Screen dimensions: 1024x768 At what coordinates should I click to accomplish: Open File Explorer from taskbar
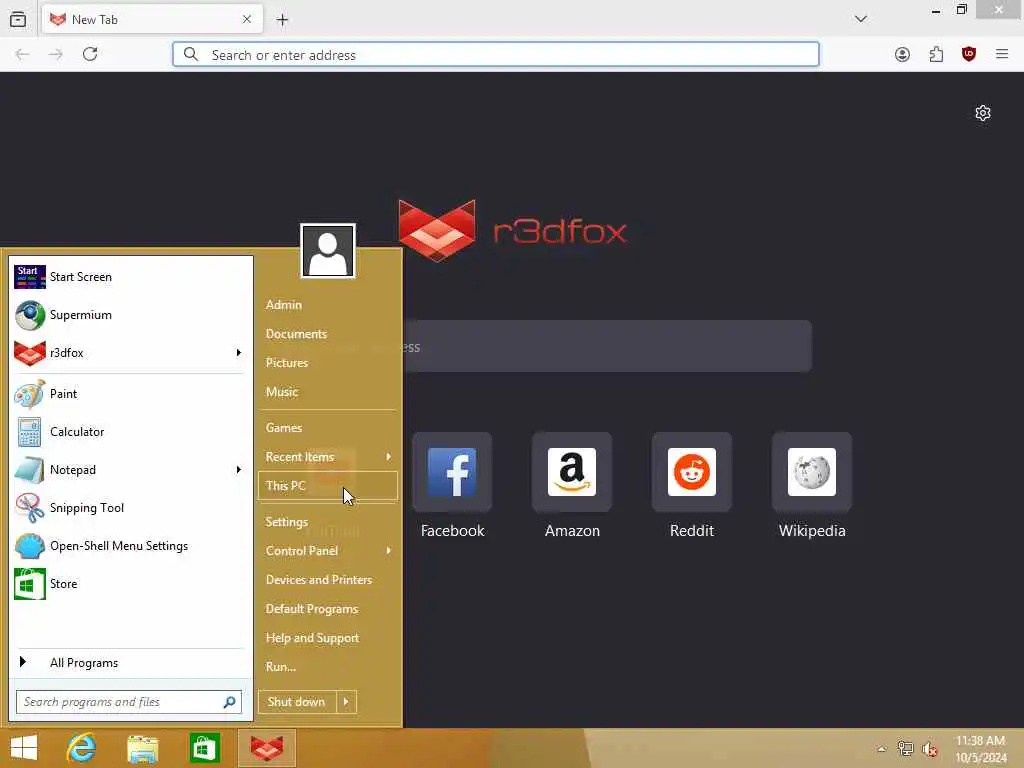[x=143, y=748]
